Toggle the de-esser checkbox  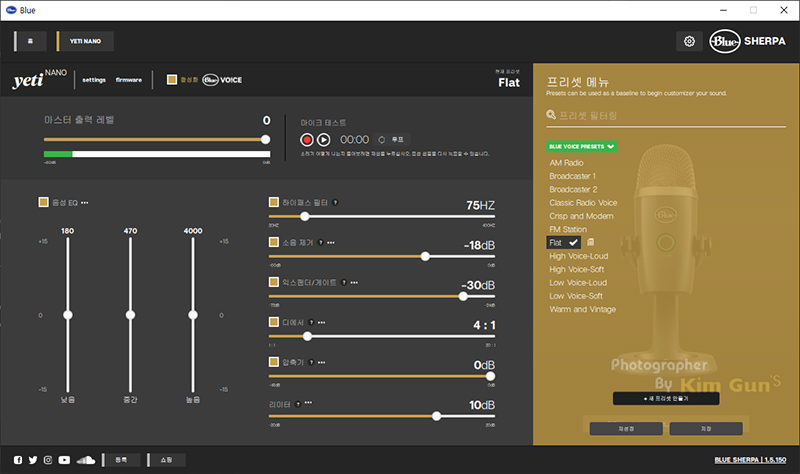click(x=273, y=322)
